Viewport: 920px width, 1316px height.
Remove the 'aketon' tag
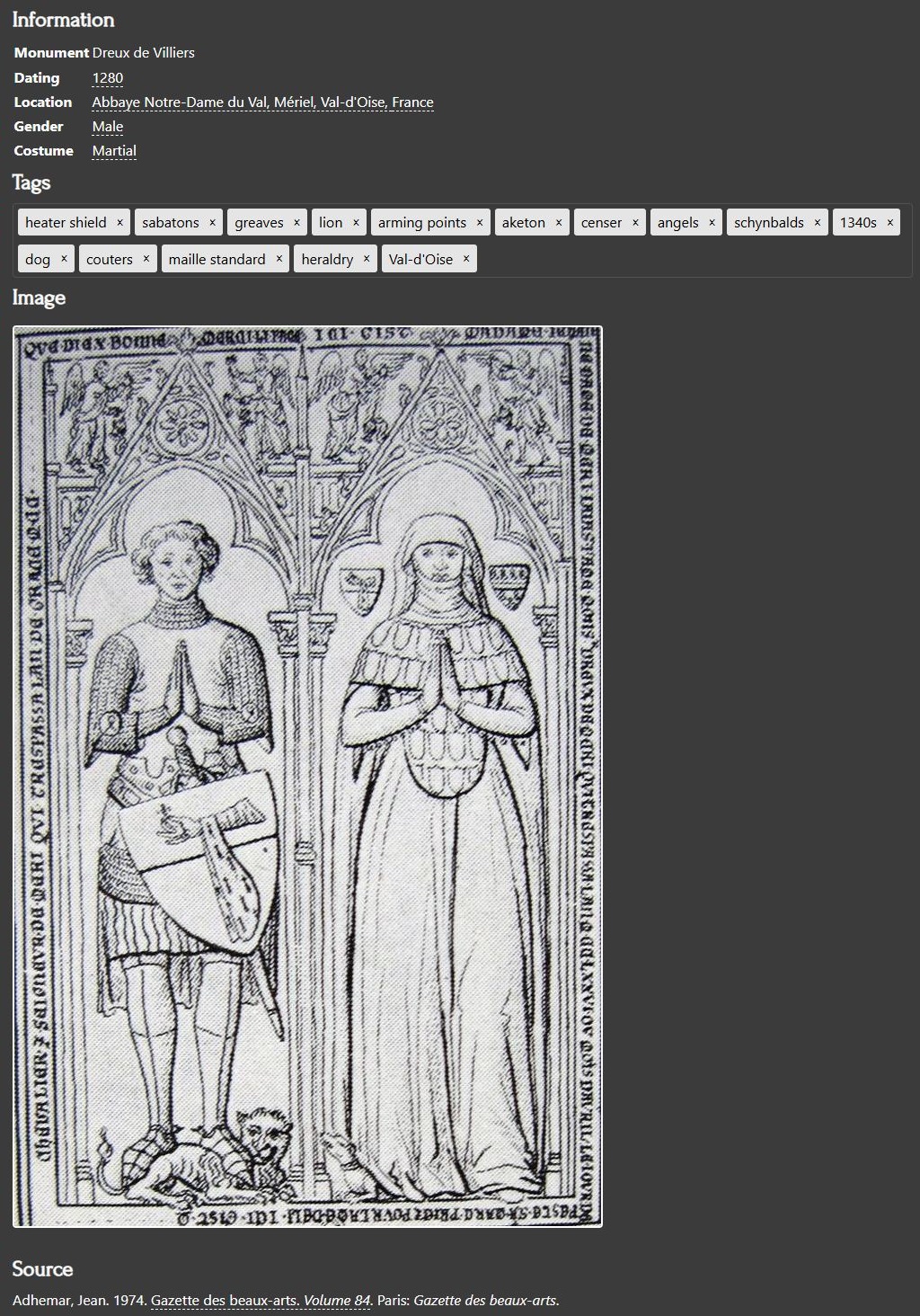pyautogui.click(x=559, y=223)
